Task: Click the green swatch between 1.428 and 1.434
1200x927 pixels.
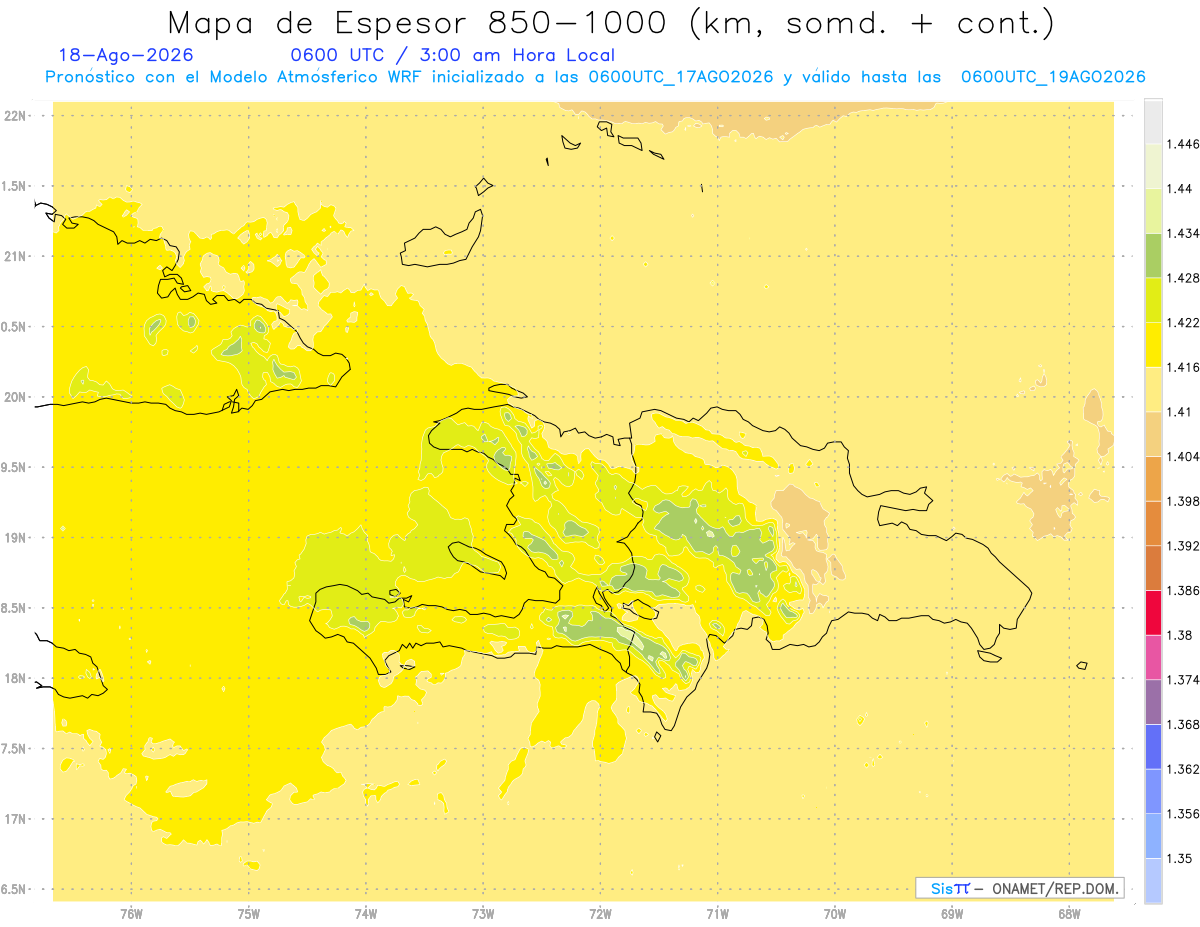Action: click(1153, 255)
